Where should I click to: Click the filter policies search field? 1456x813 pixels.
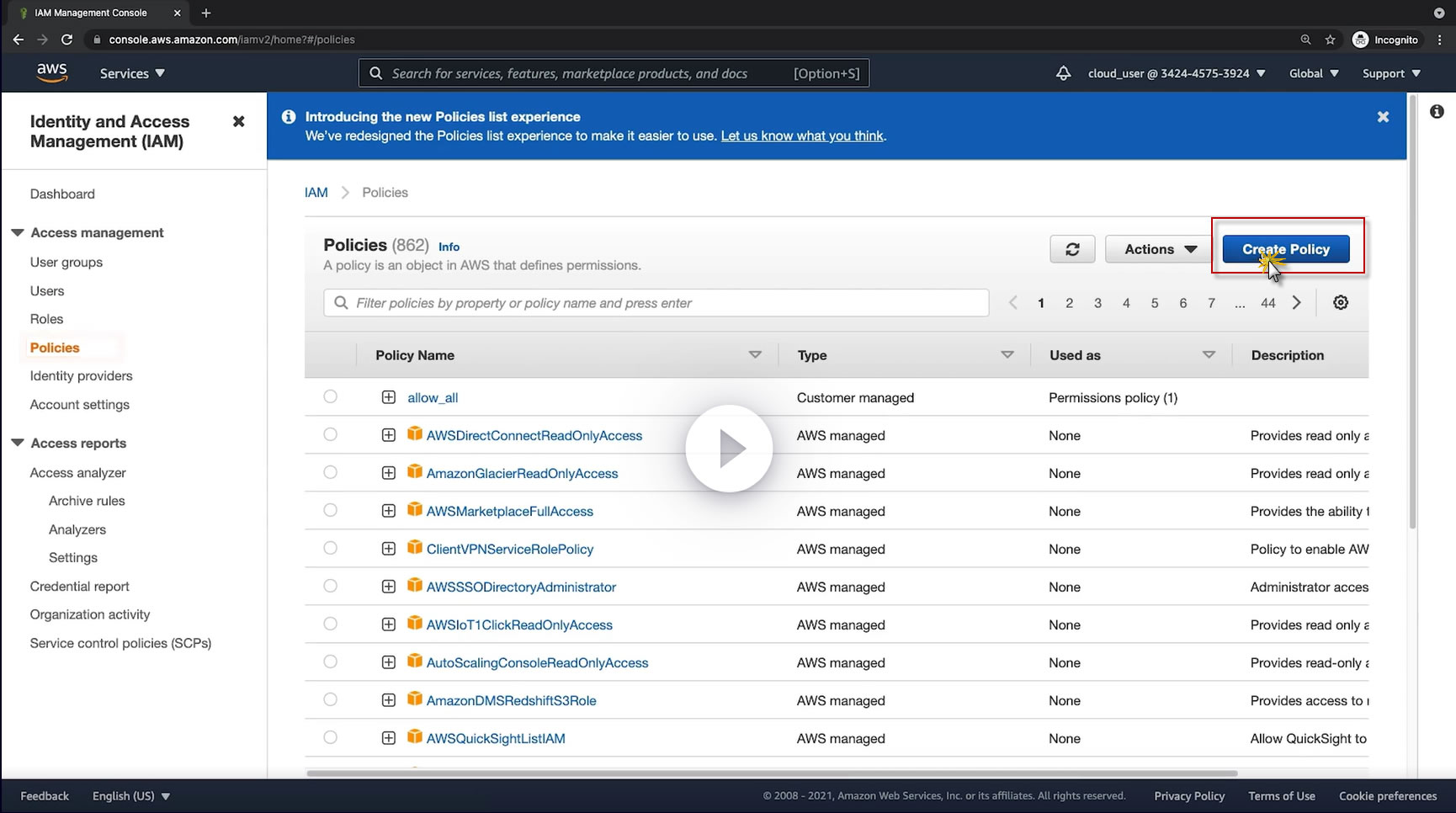656,303
